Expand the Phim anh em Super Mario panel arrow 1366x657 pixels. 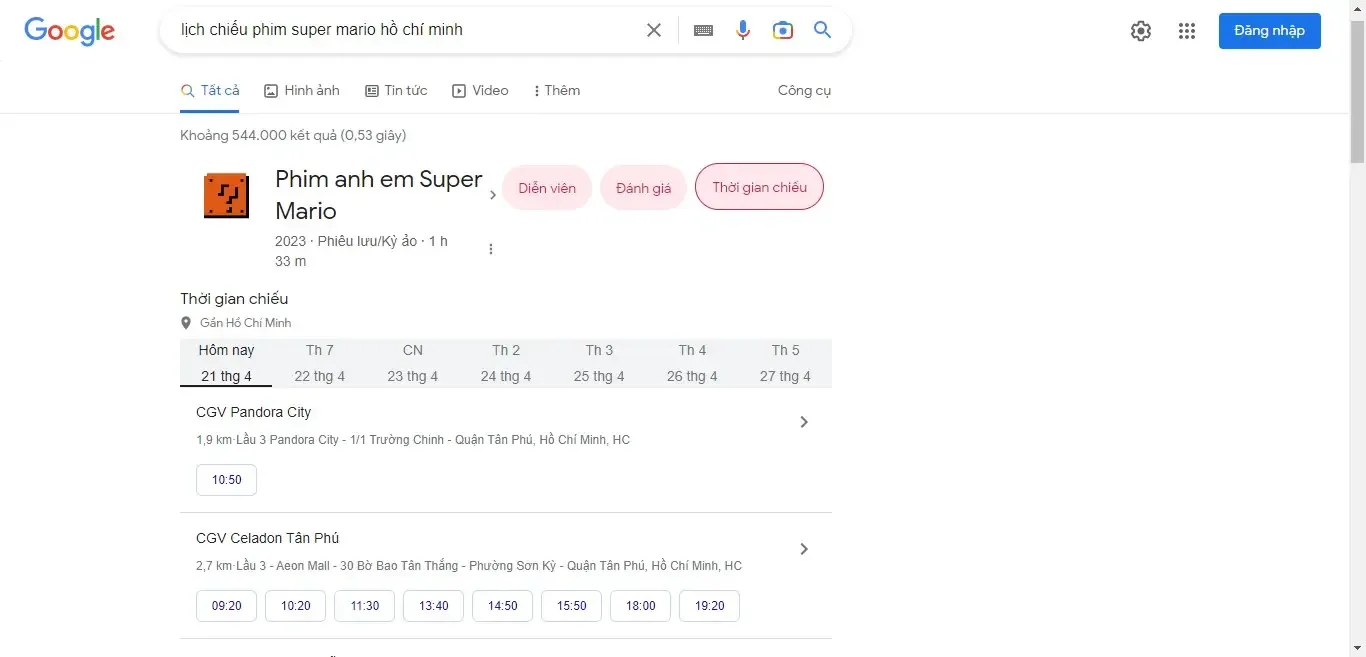[493, 195]
